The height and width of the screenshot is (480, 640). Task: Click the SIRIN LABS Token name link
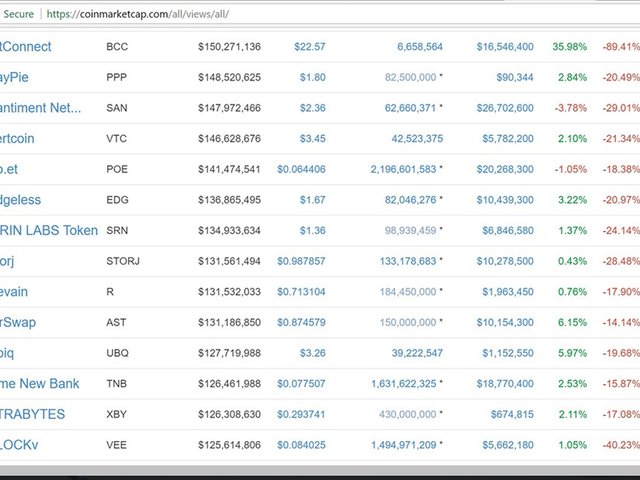click(49, 231)
